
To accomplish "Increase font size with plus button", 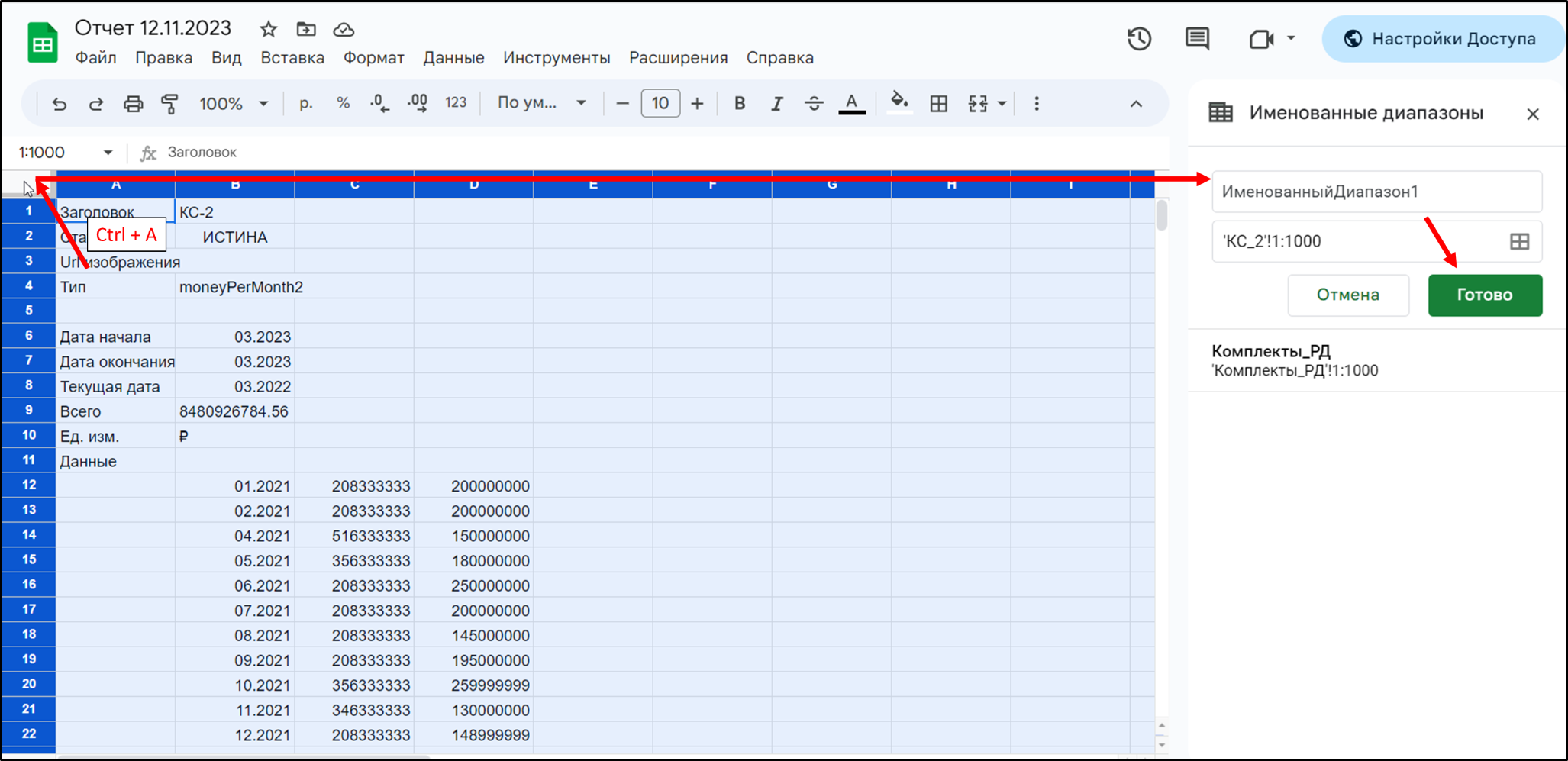I will coord(697,103).
